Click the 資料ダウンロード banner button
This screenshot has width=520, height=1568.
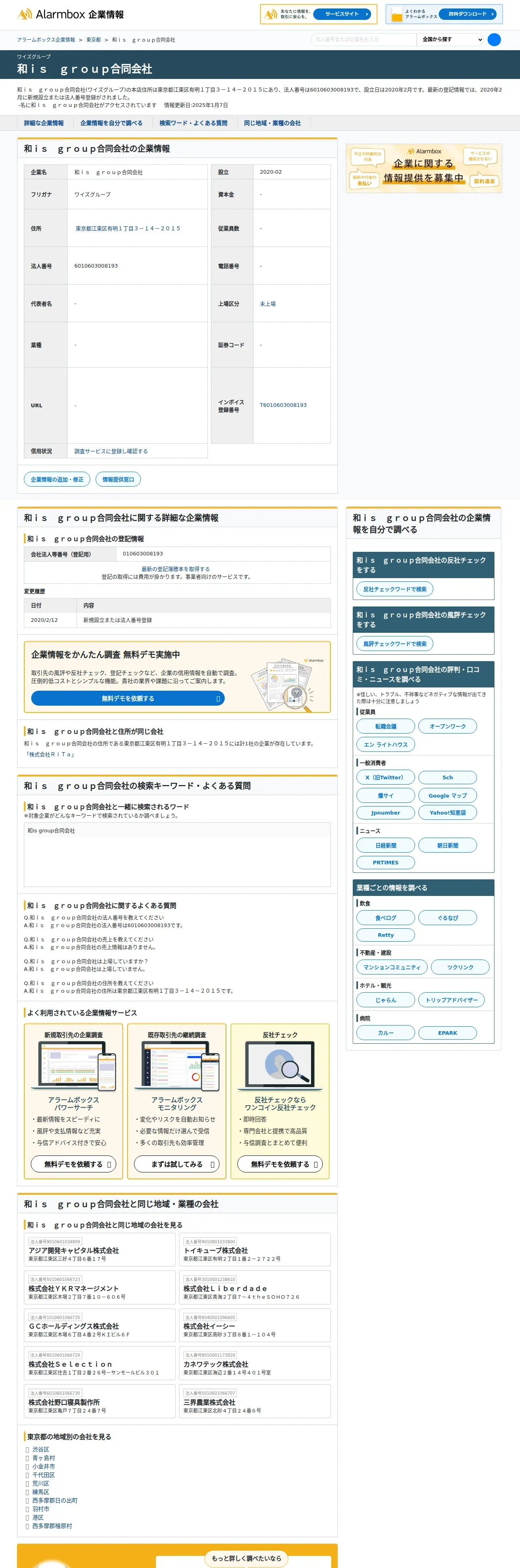468,14
